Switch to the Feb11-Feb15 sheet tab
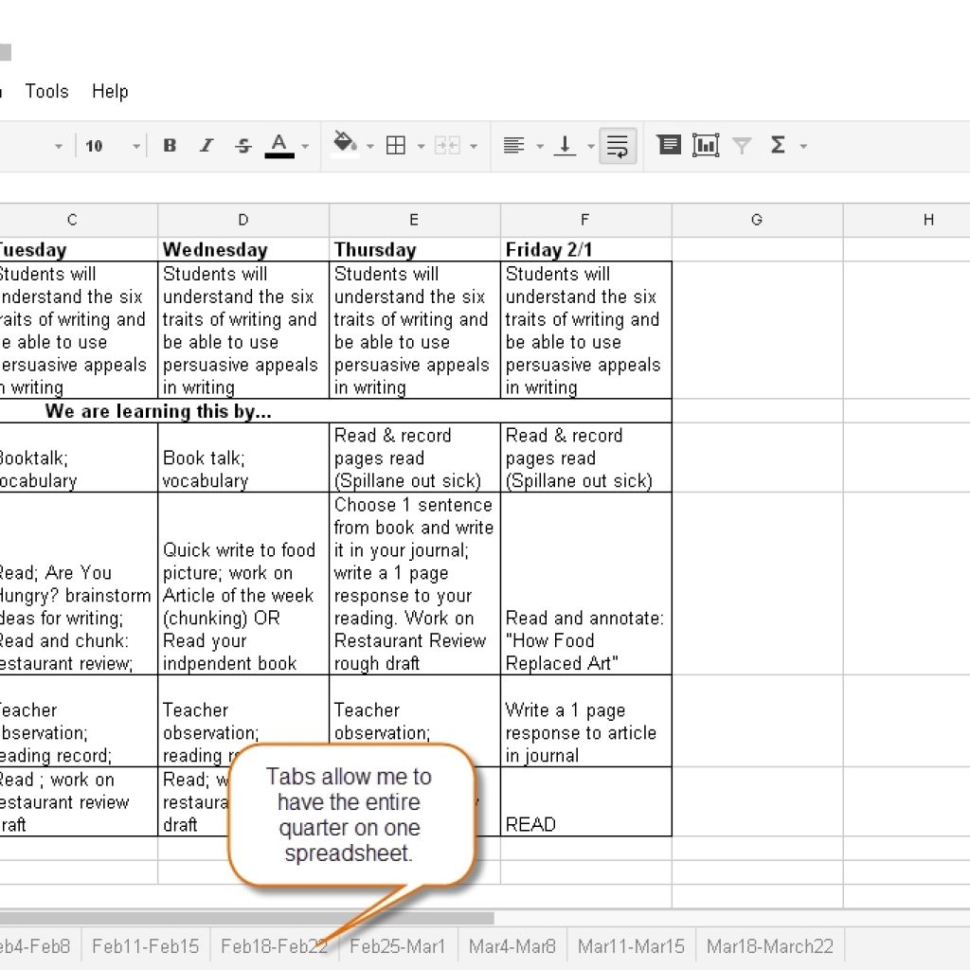 click(145, 946)
